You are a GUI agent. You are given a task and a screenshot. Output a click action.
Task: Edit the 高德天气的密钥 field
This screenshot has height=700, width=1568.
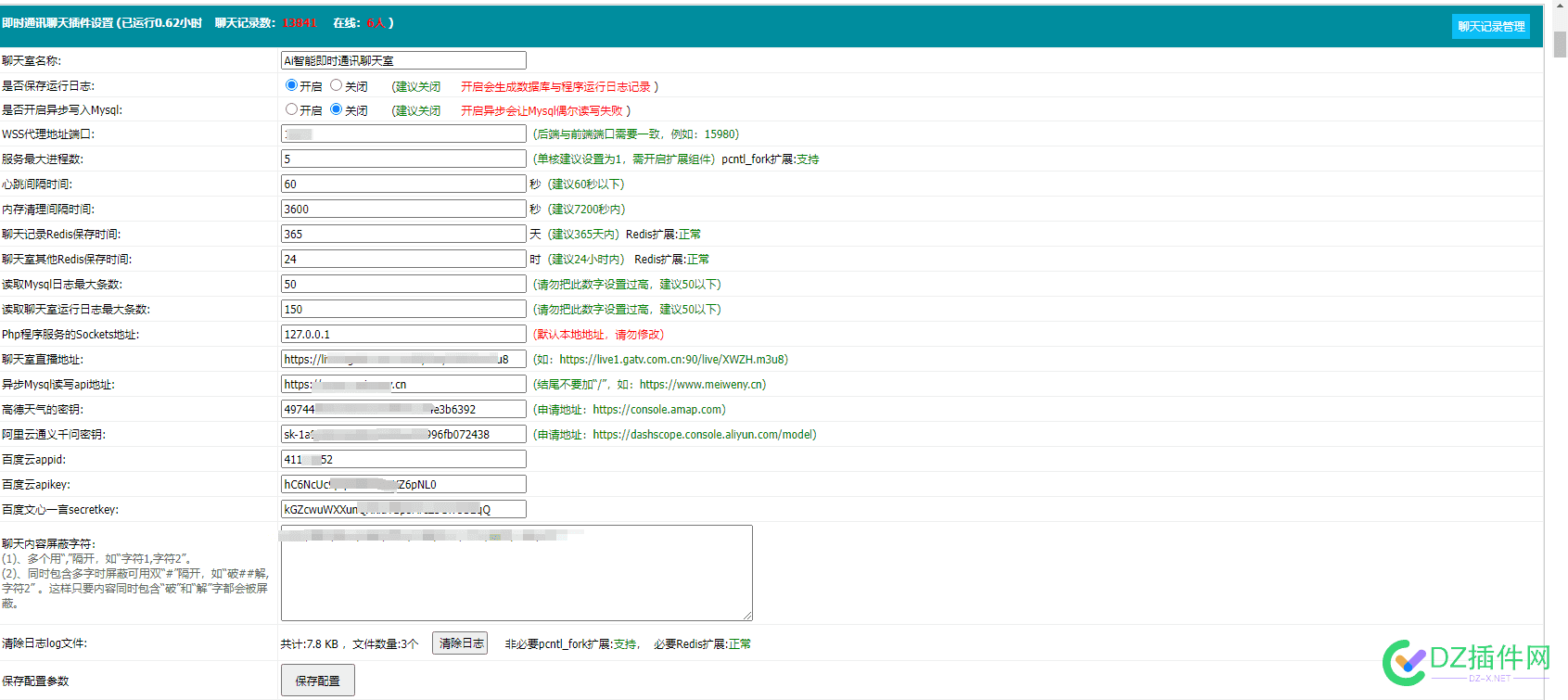click(x=403, y=409)
